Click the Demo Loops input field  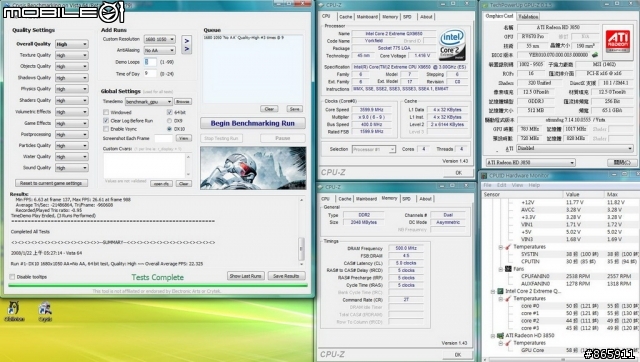click(150, 62)
